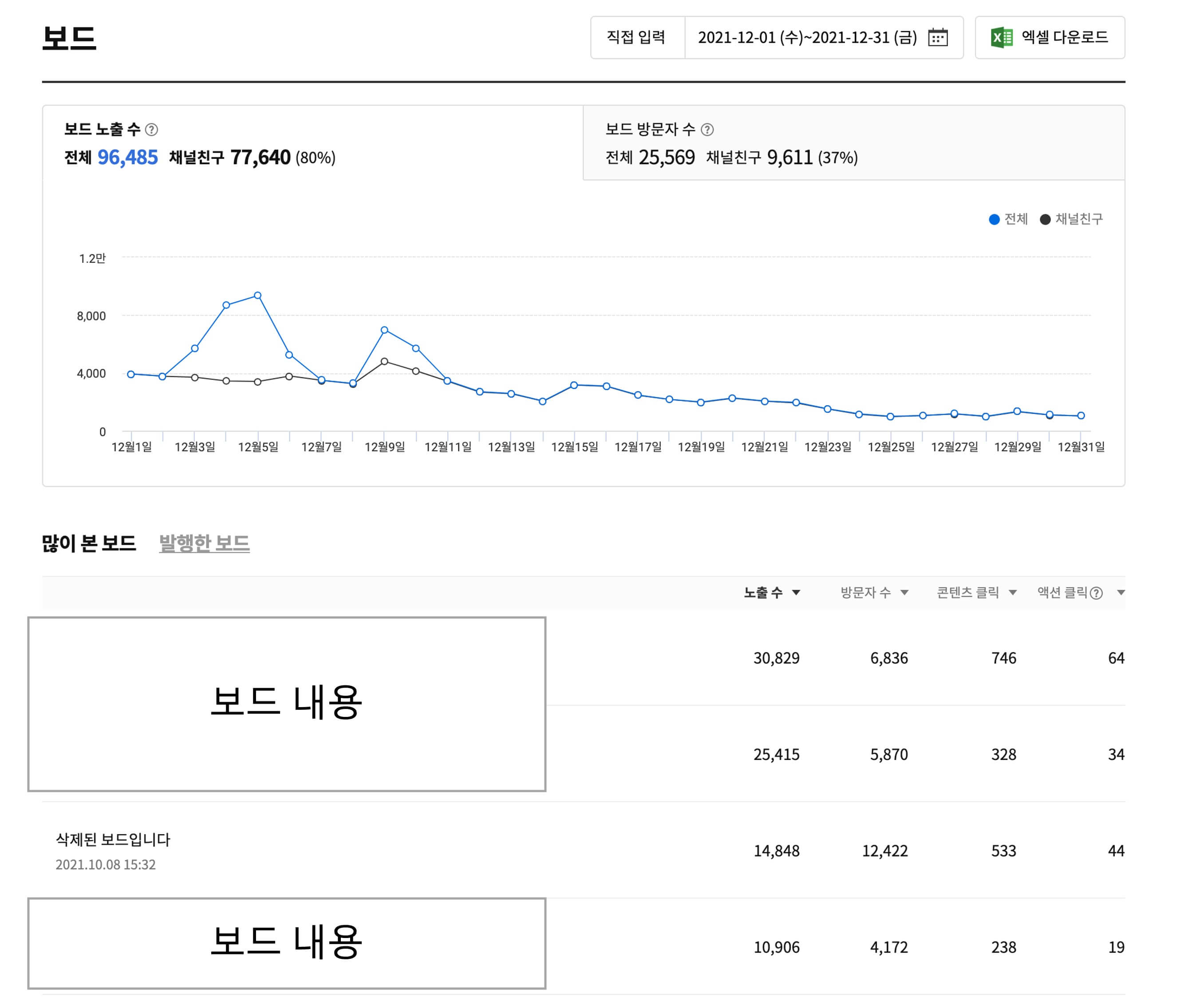Click the 19 액션 클릭 cell
The width and height of the screenshot is (1204, 1005).
(x=1116, y=947)
